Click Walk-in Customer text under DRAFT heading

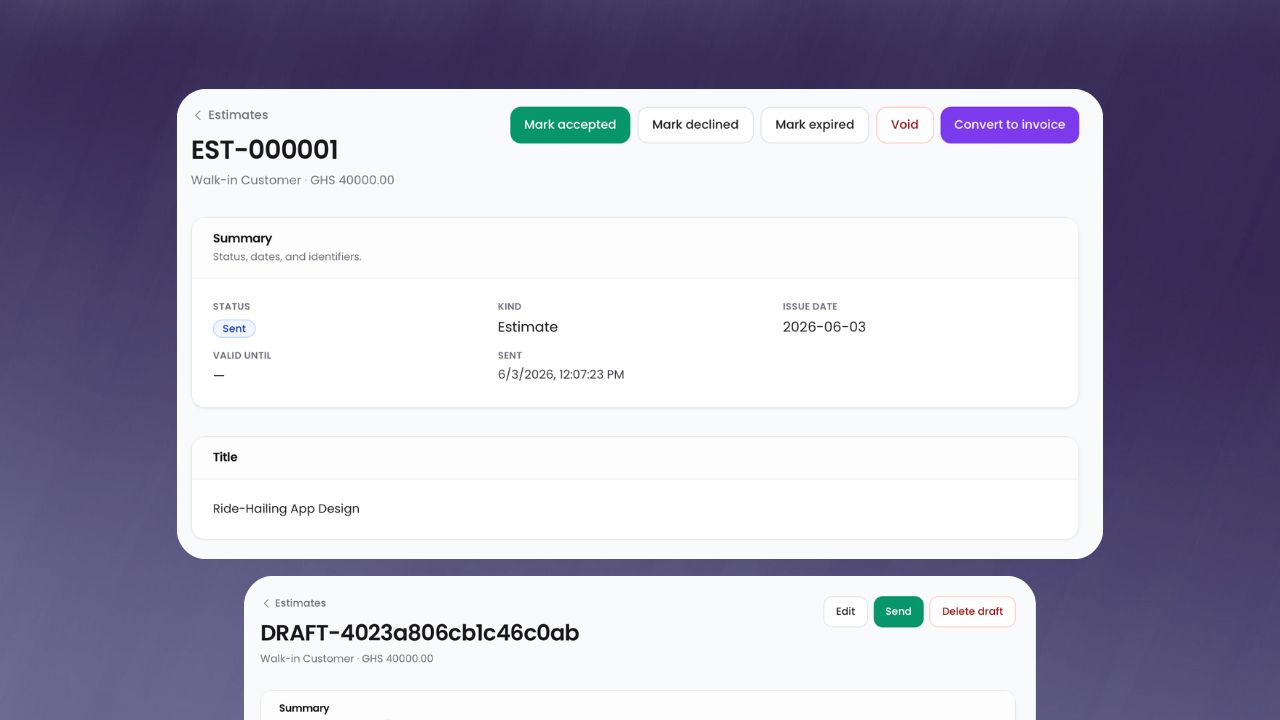tap(307, 659)
